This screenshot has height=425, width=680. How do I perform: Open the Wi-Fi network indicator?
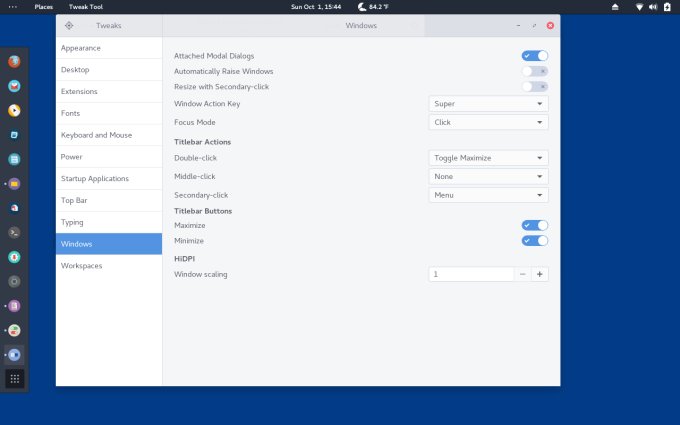click(x=639, y=7)
